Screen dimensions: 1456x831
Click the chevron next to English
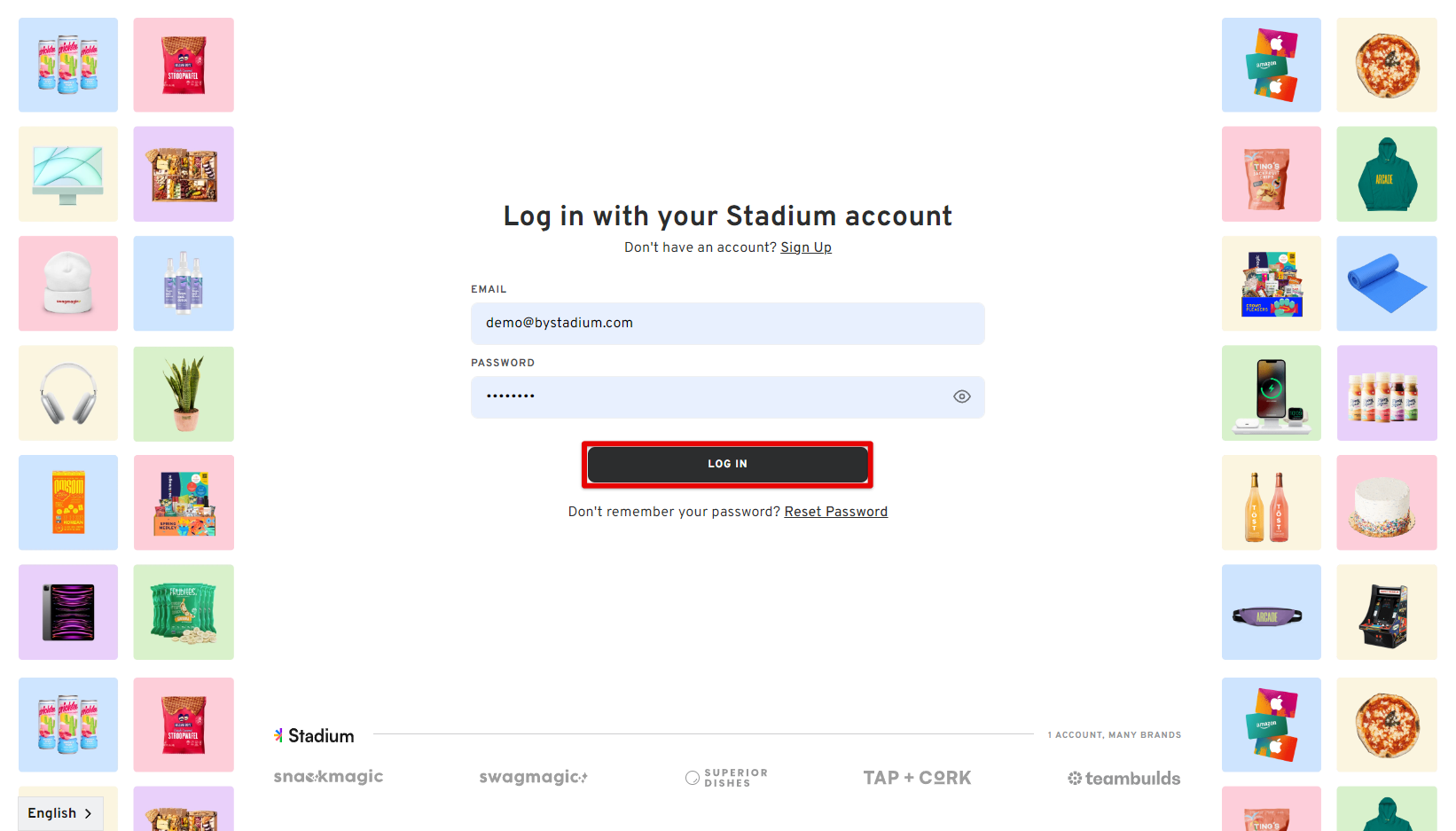click(x=88, y=812)
